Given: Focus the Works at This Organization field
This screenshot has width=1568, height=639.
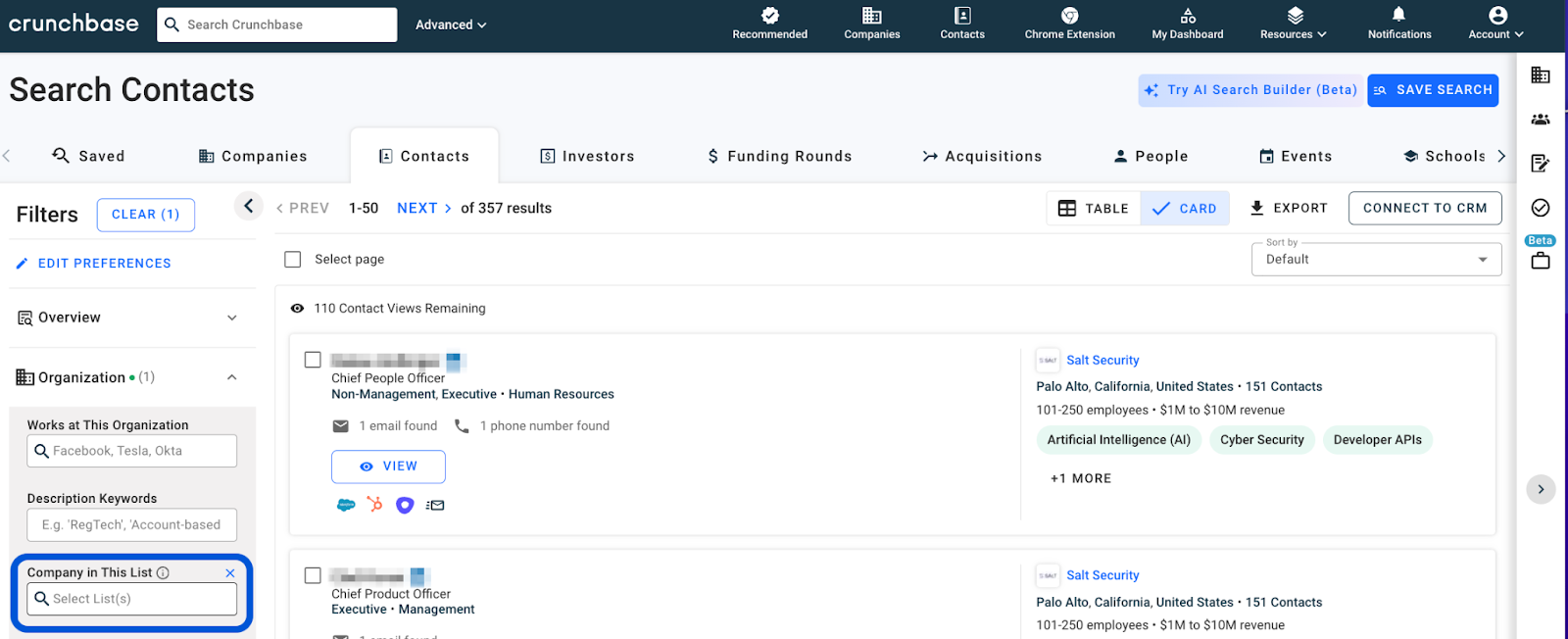Looking at the screenshot, I should [132, 451].
